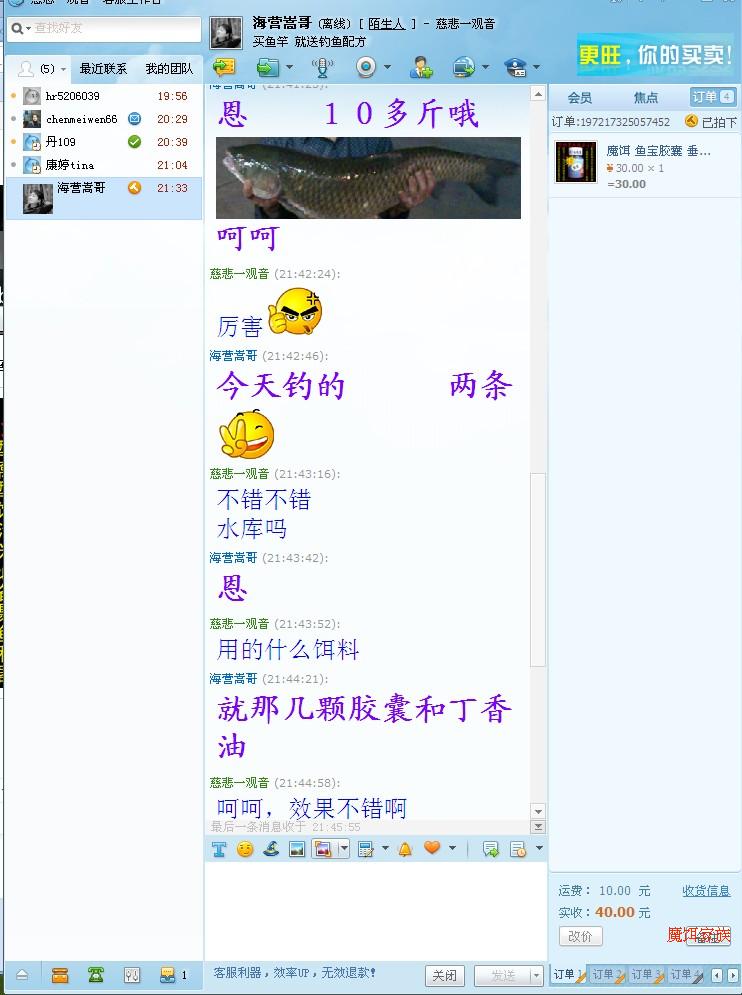Select the 订单 2 tab

coord(607,974)
